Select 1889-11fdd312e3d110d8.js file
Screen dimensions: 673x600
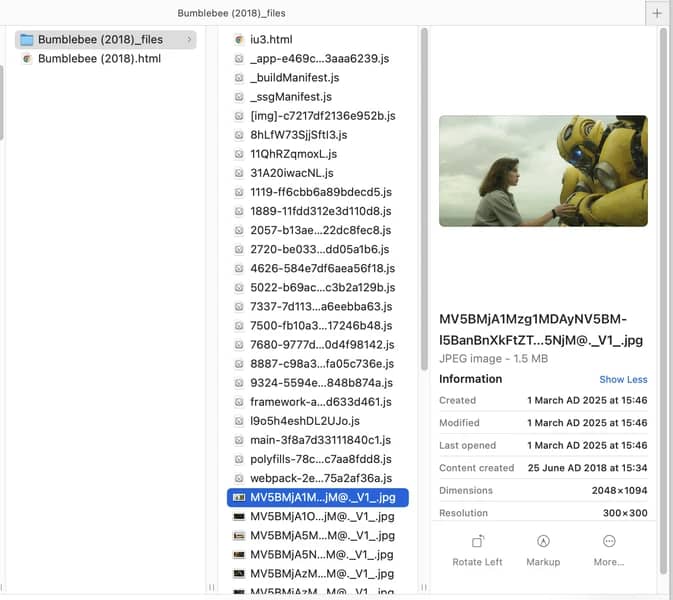(318, 211)
